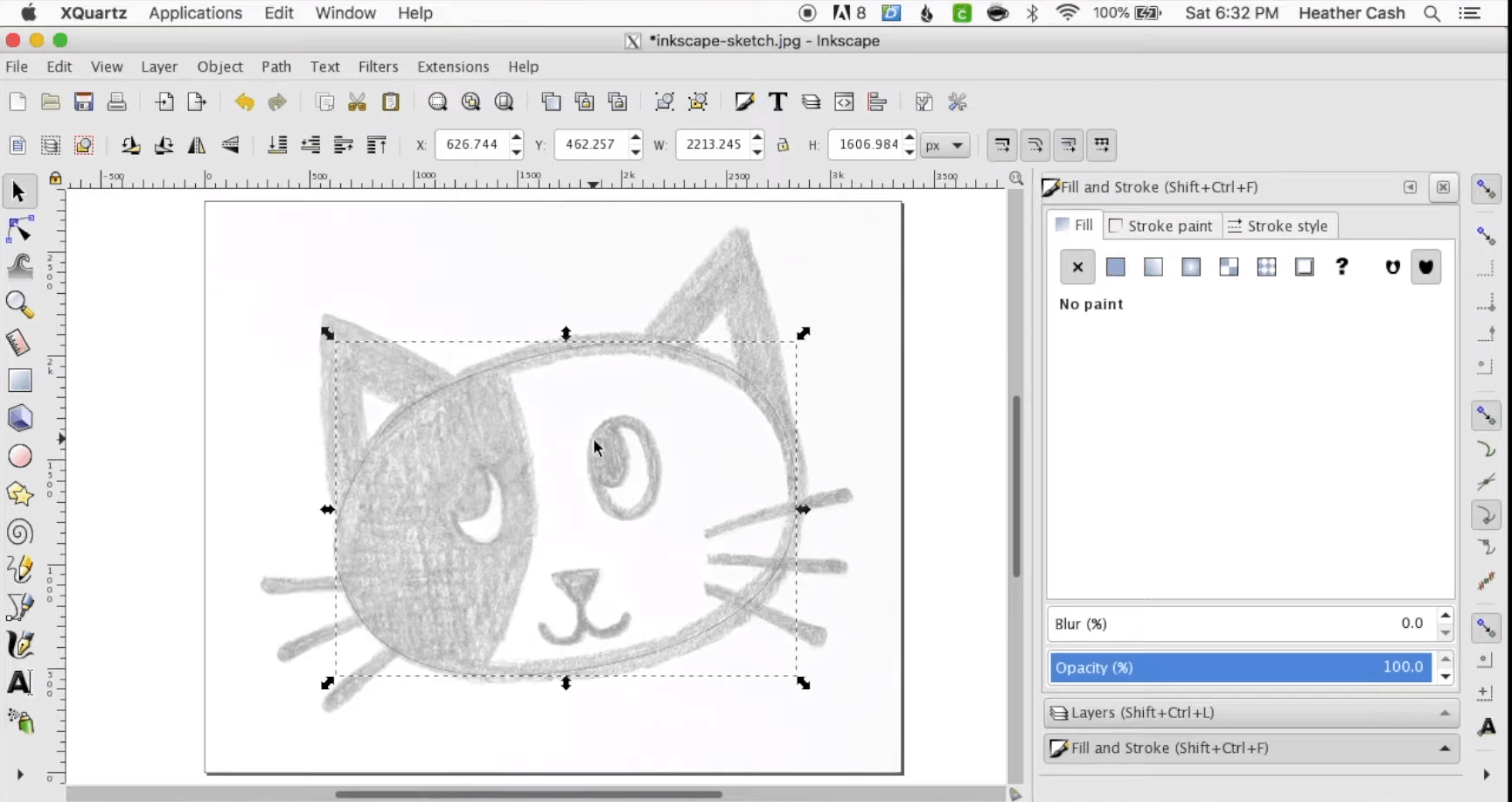Click the Y coordinate input field
Screen dimensions: 1512x802
point(591,144)
